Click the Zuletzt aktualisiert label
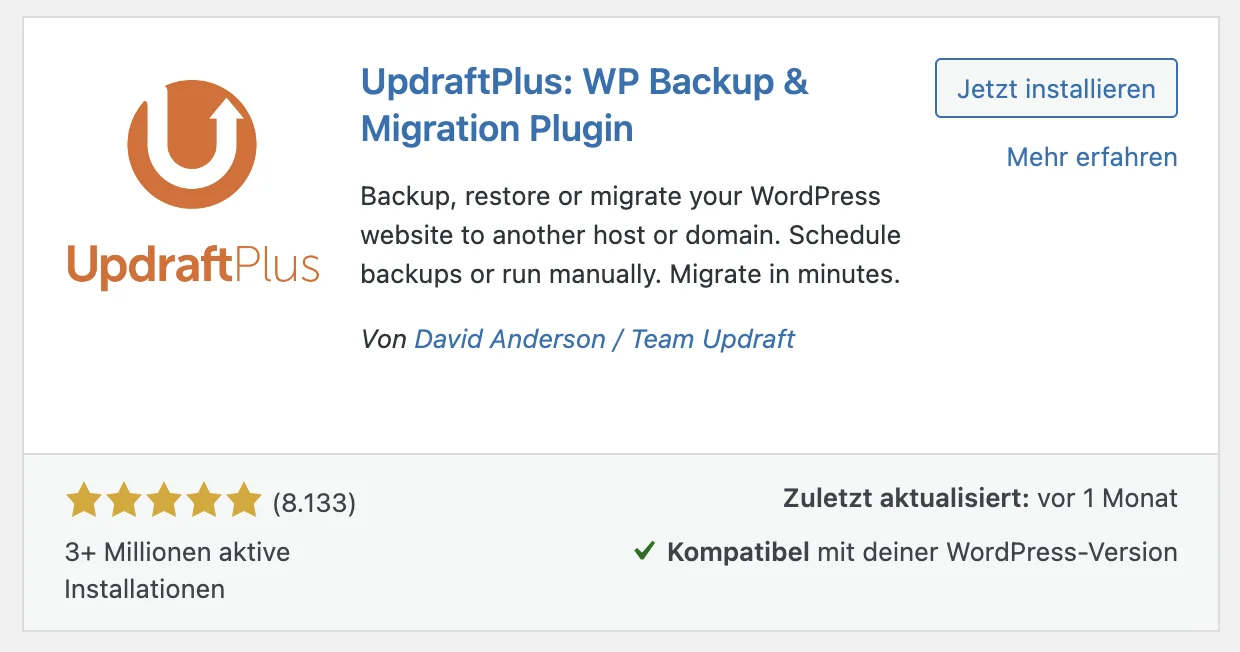This screenshot has width=1240, height=652. (906, 498)
